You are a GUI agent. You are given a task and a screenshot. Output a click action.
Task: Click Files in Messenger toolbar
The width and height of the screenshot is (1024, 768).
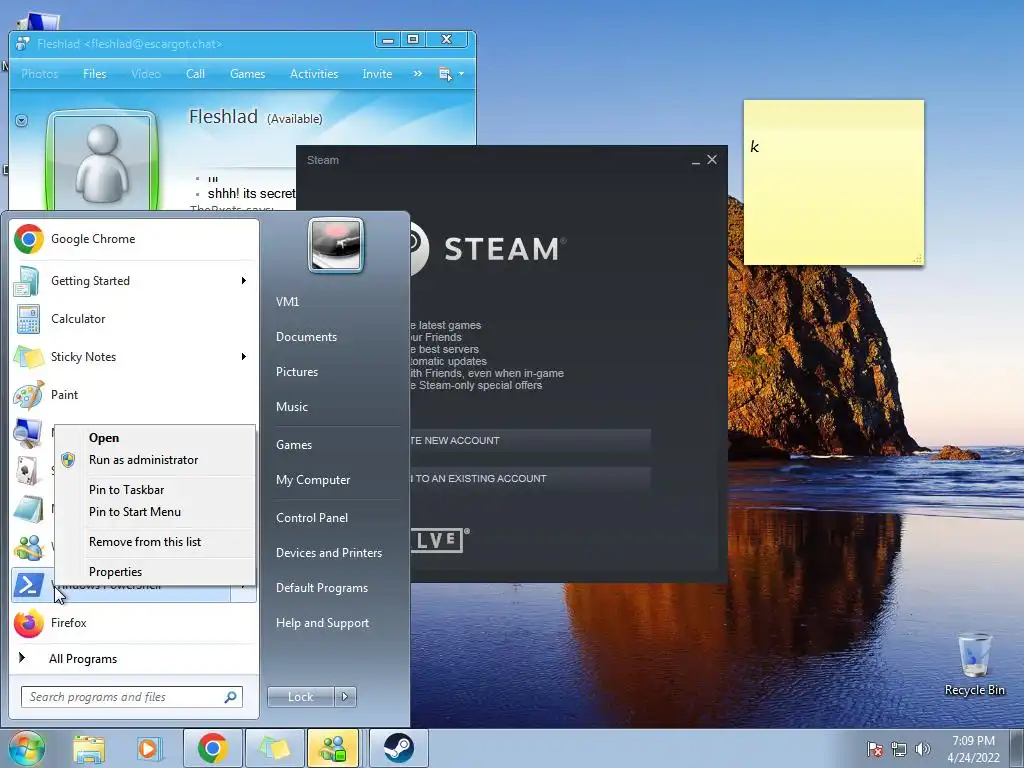[x=95, y=74]
